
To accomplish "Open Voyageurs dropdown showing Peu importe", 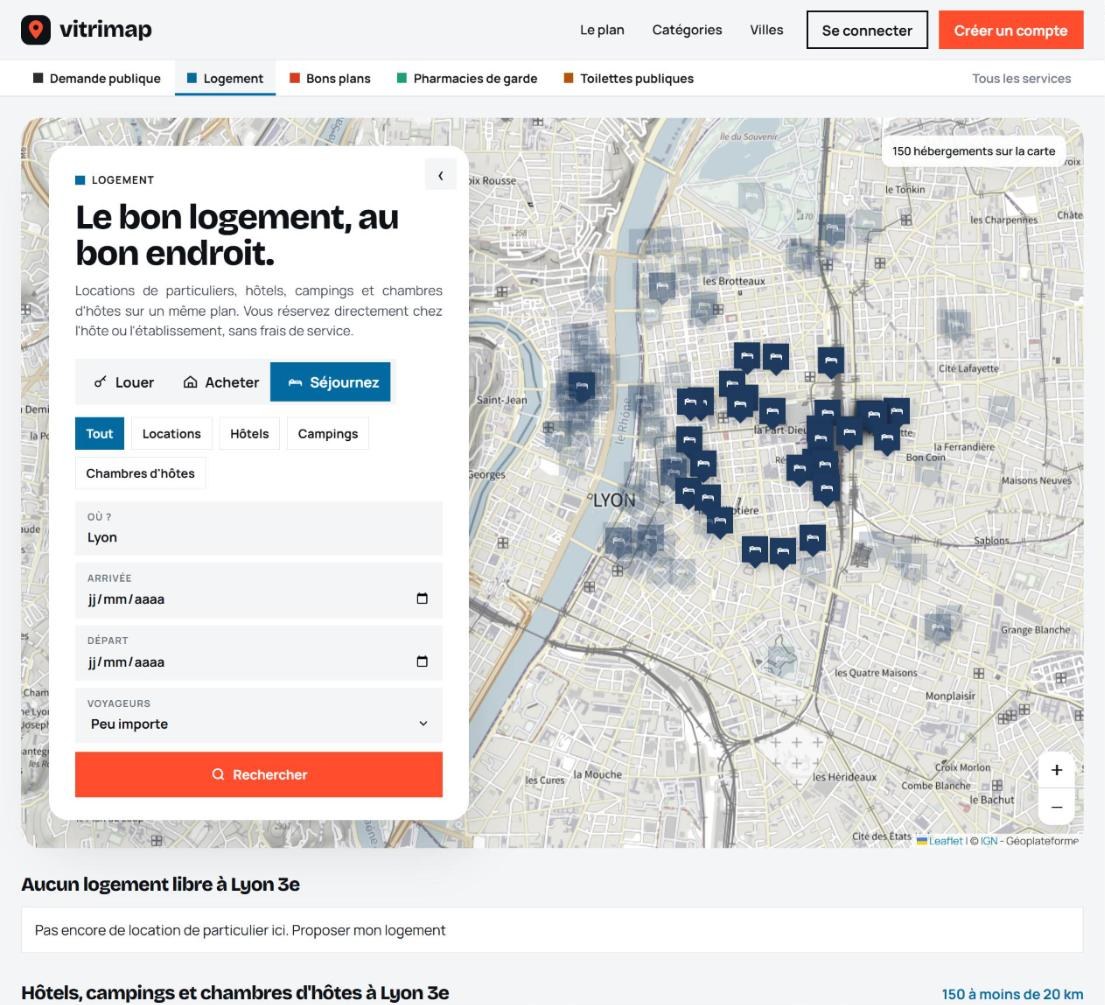I will click(x=259, y=716).
